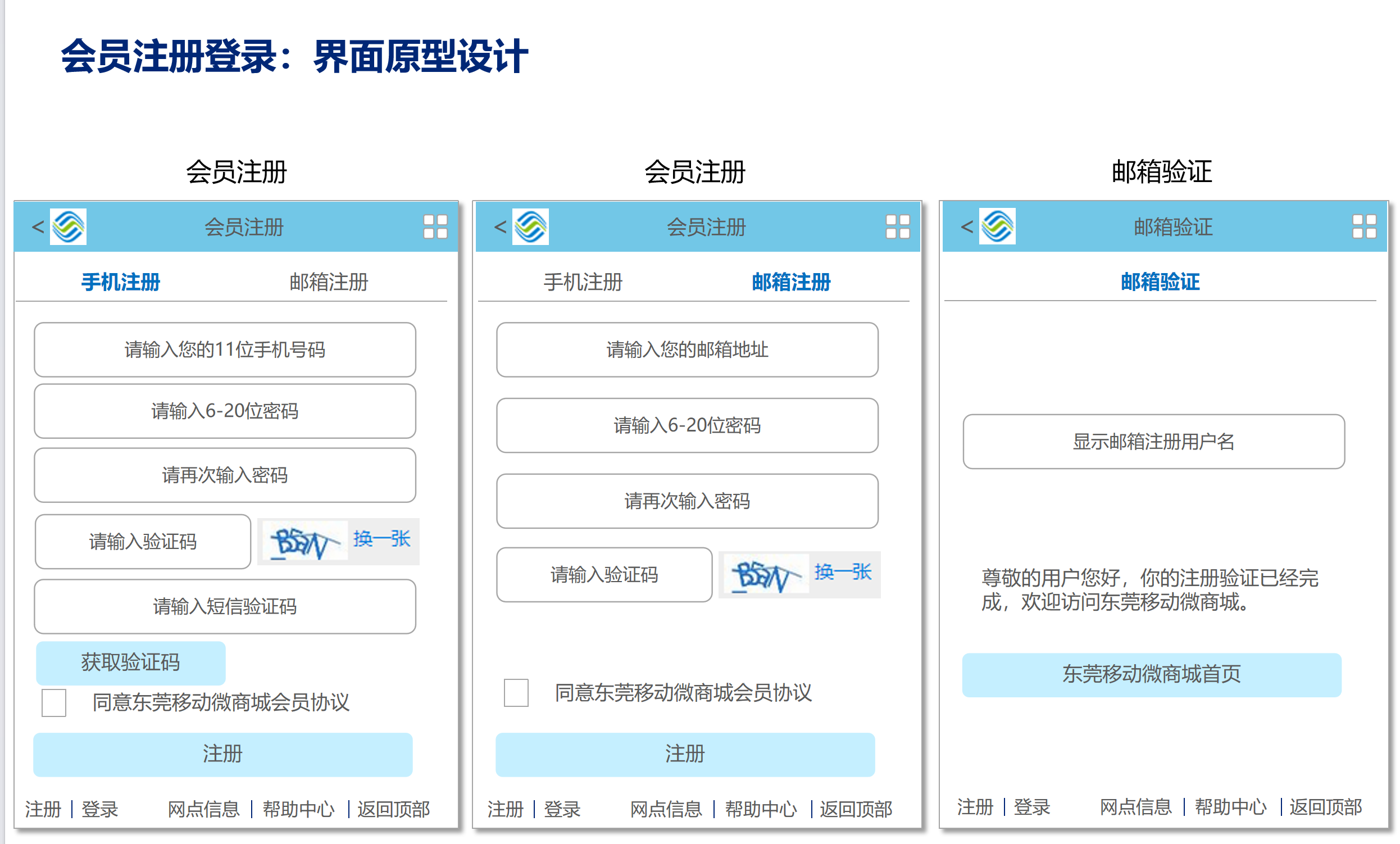Click 请输入您的11位手机号码 field

[x=225, y=350]
